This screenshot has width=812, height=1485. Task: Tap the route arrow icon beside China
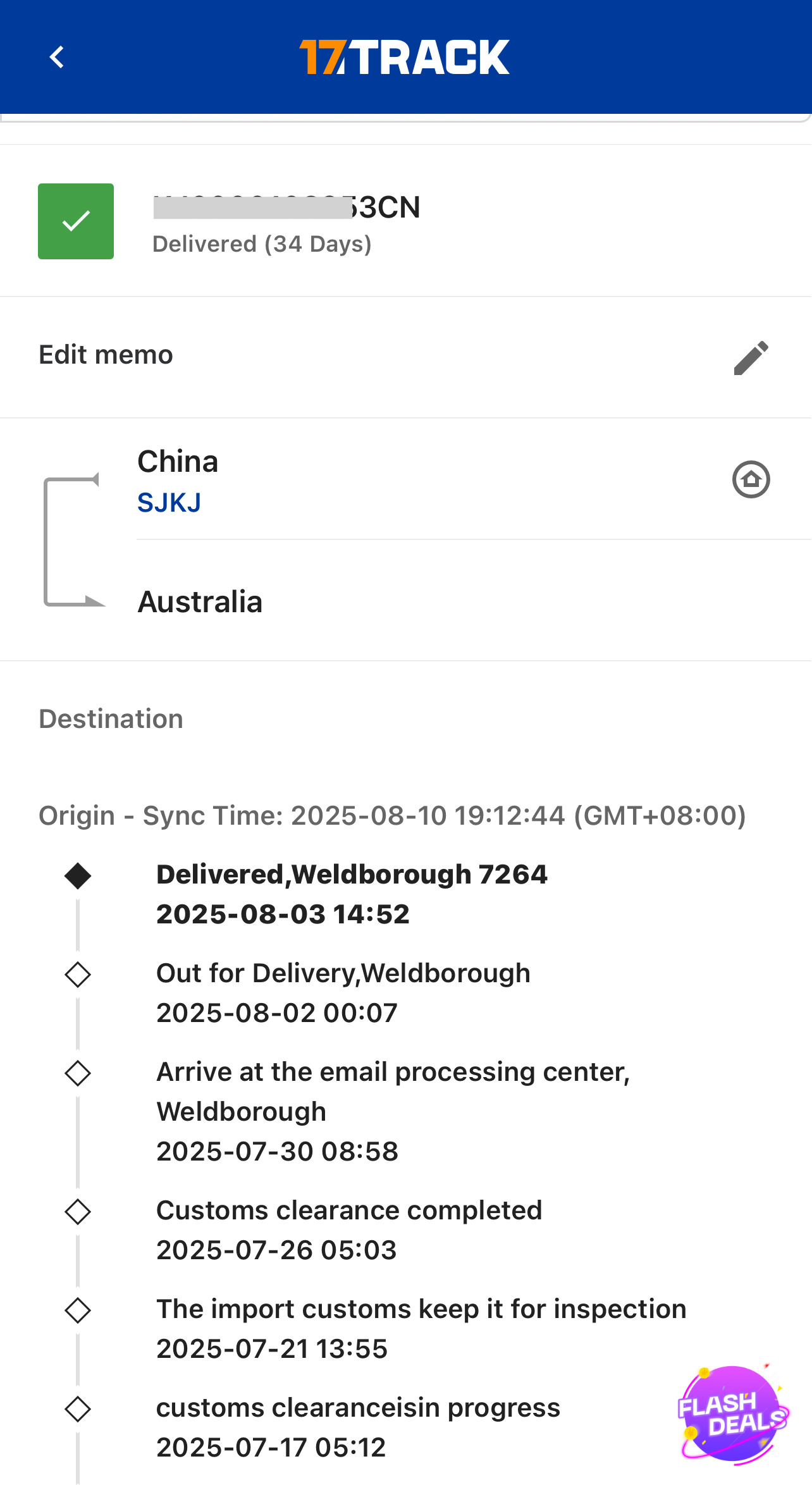[x=71, y=541]
